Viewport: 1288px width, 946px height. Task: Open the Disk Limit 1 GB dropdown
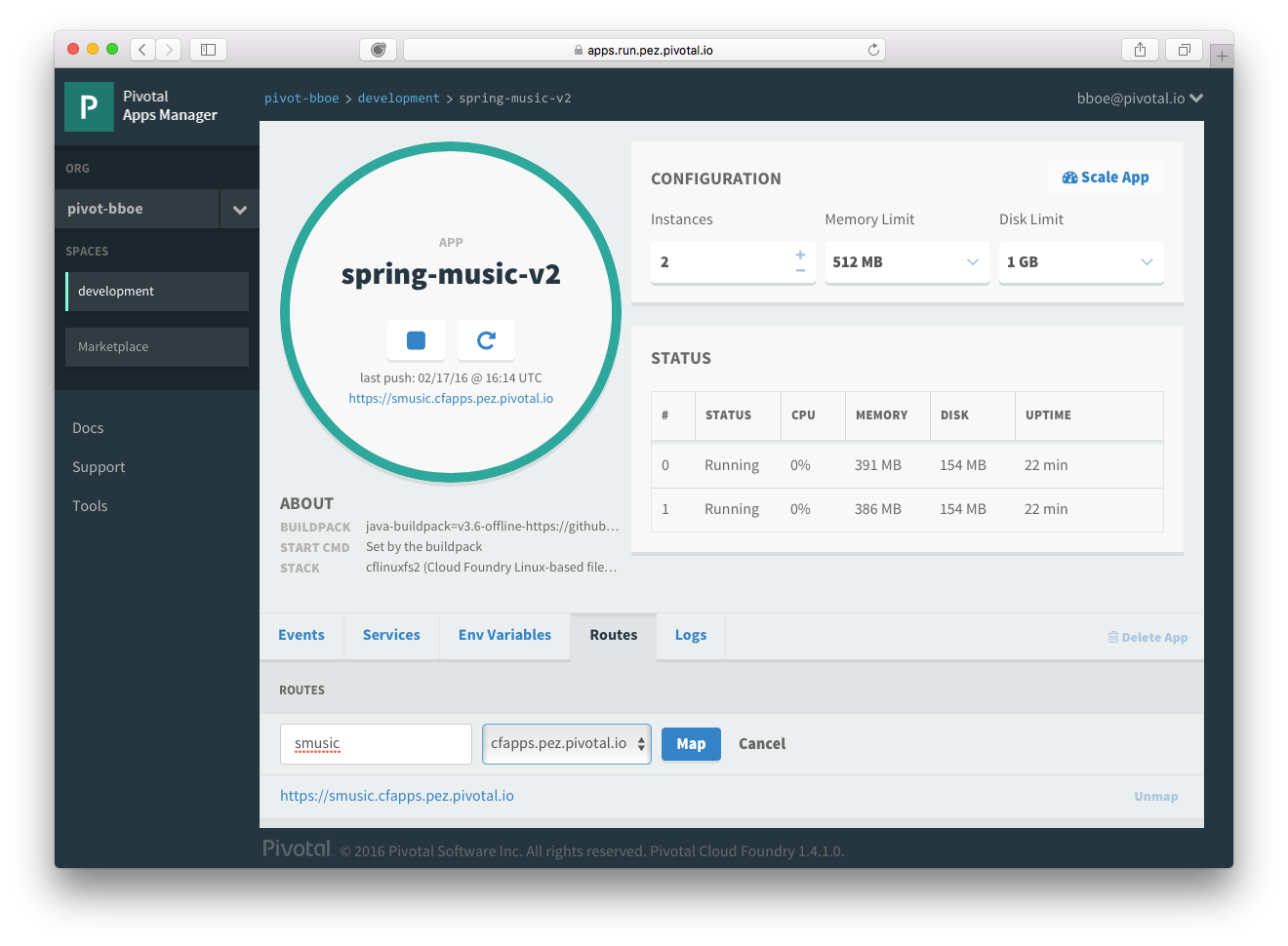click(1081, 262)
